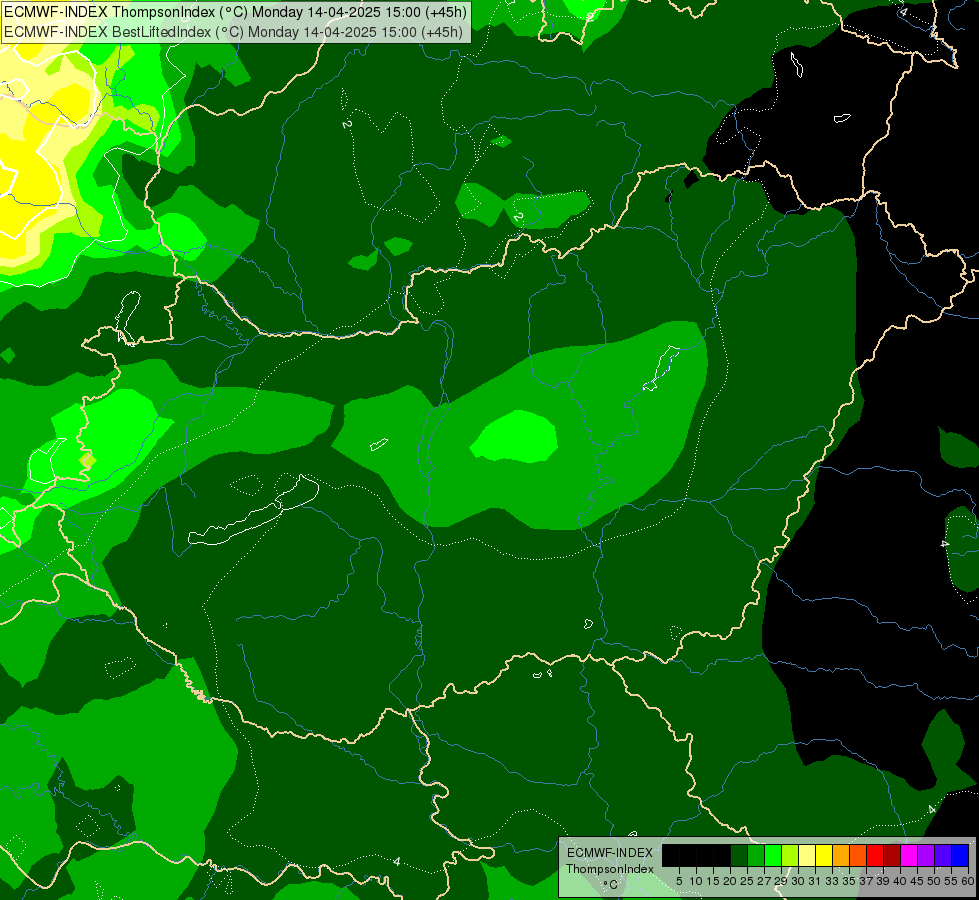Select the red 37–39 legend swatch
Screen dimensions: 979x900
(x=875, y=855)
